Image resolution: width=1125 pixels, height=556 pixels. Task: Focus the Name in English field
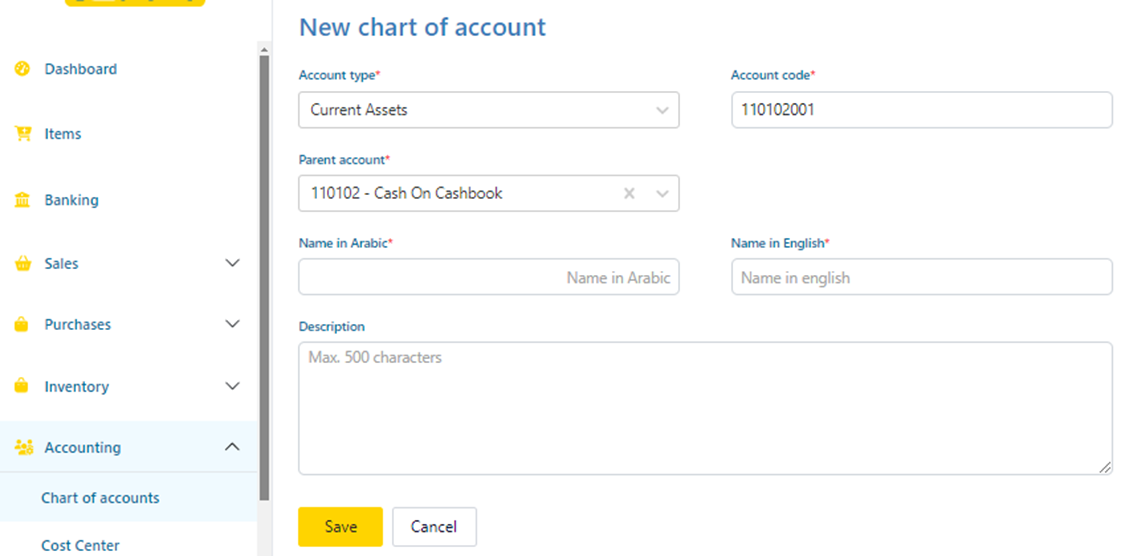[921, 278]
